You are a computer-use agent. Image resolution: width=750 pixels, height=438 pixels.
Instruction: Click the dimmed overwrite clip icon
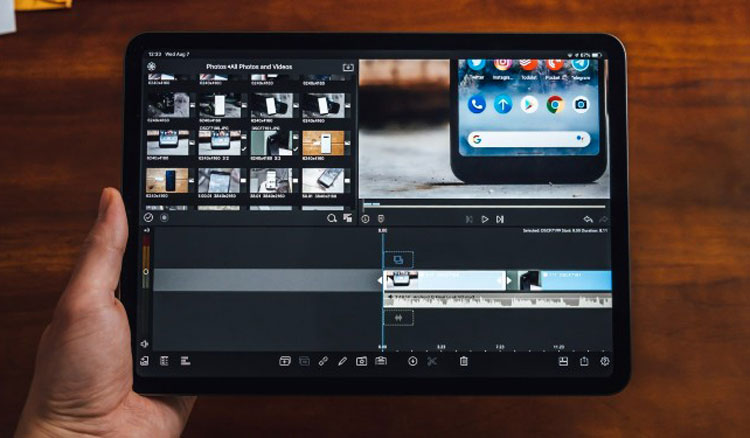(304, 361)
